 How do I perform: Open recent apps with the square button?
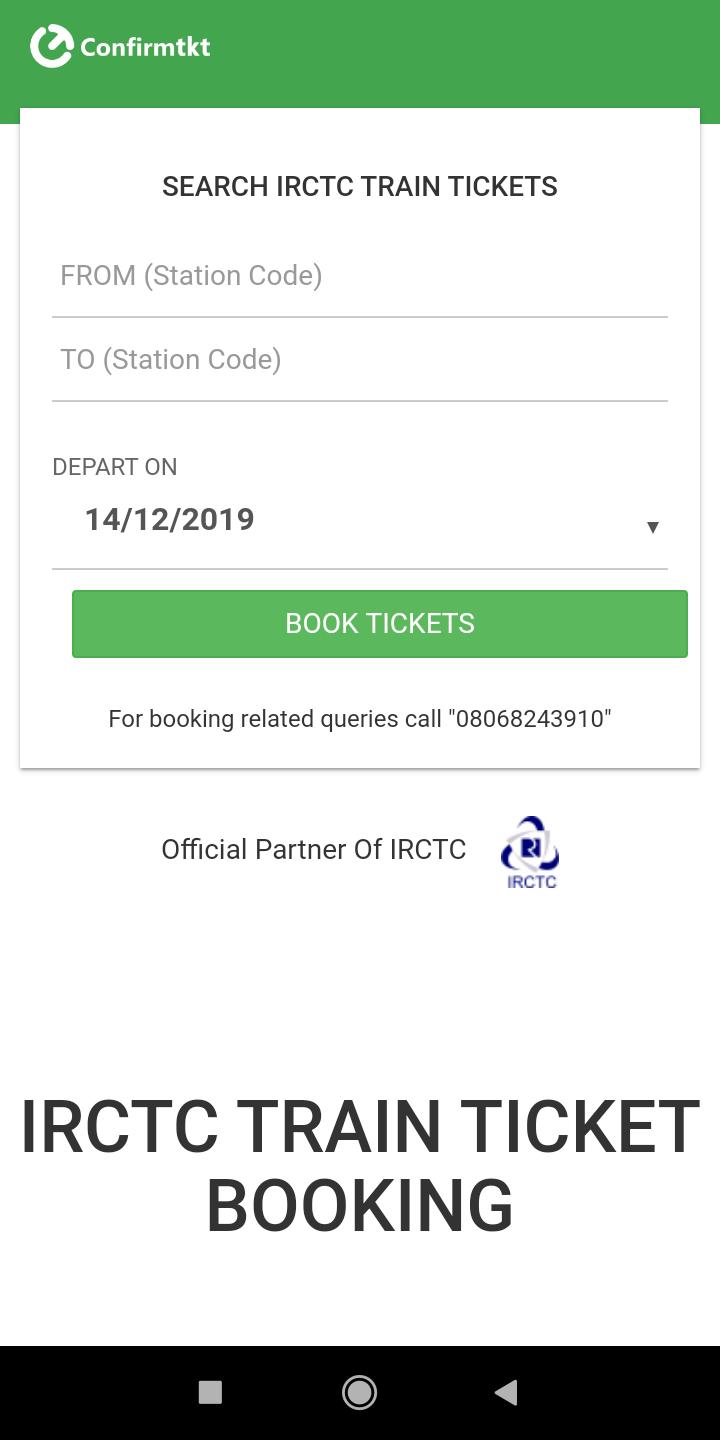(x=210, y=1392)
